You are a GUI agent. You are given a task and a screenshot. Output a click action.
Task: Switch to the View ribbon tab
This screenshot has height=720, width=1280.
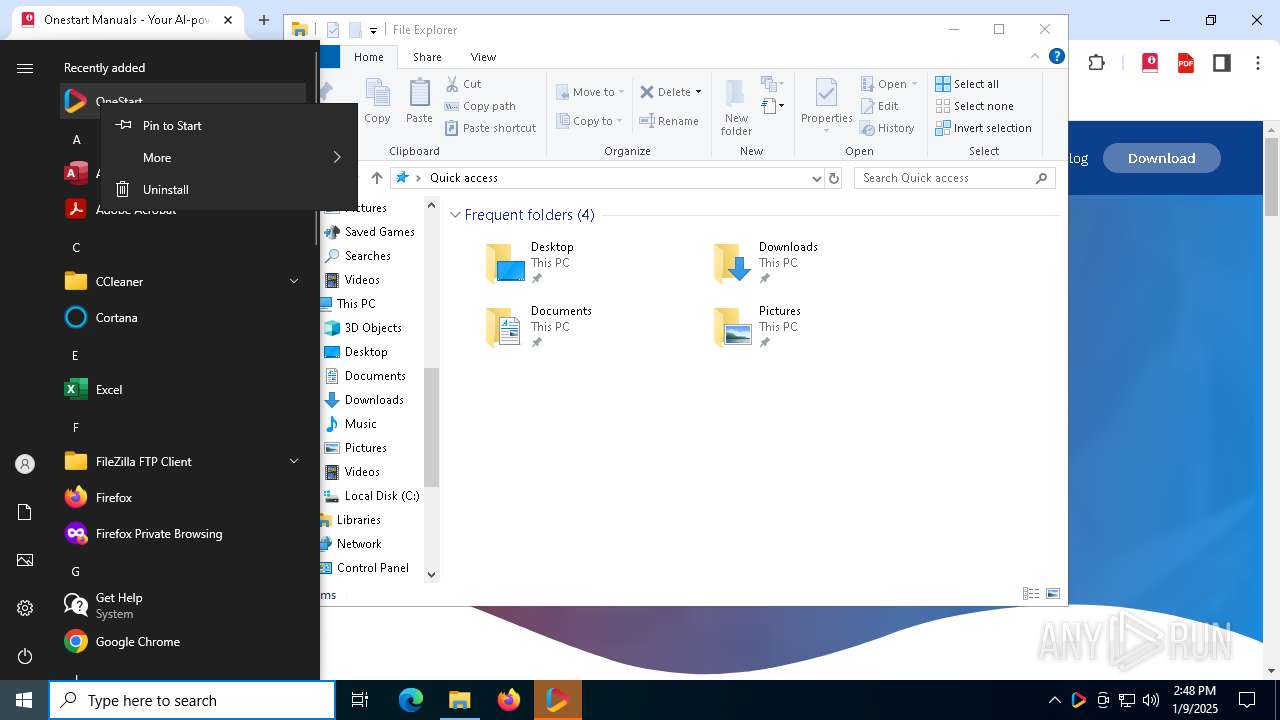(x=483, y=57)
